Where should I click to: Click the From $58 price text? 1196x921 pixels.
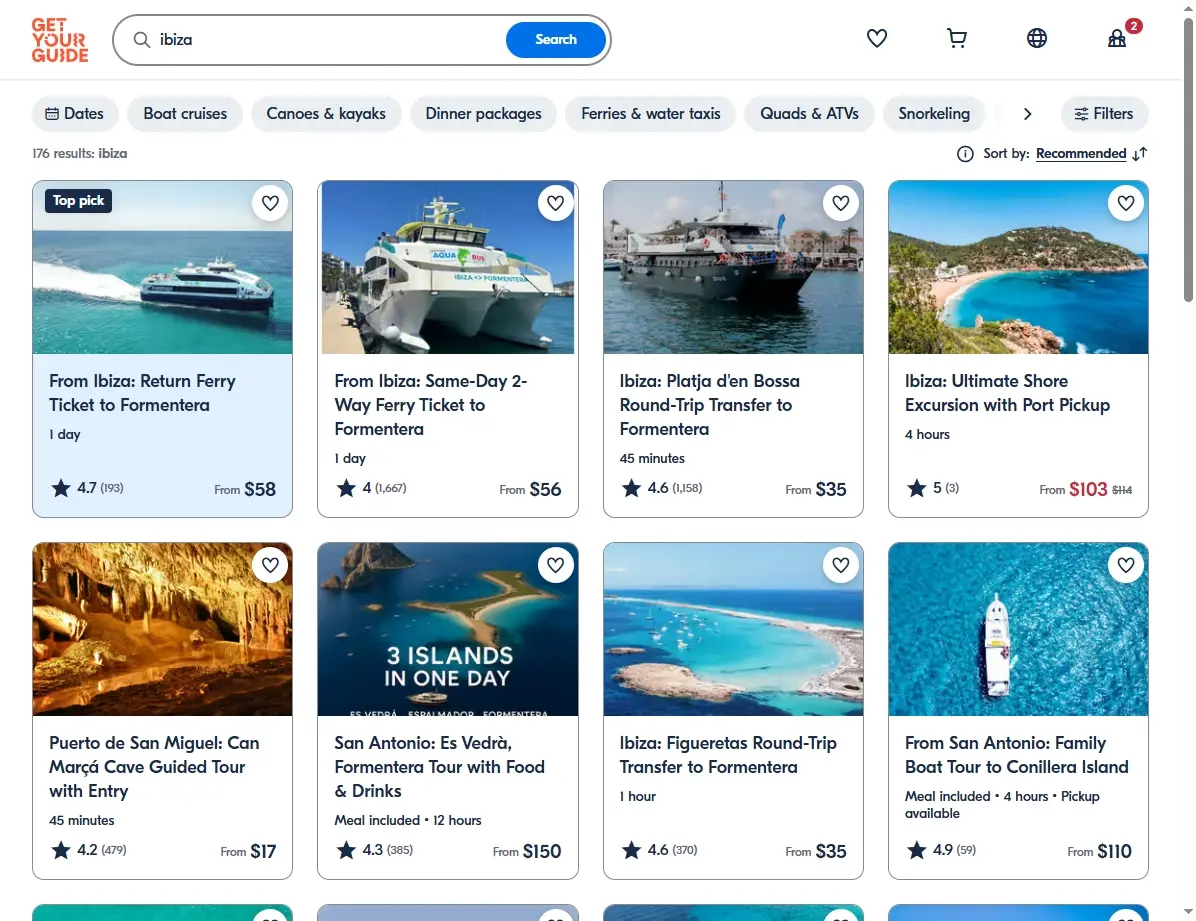pos(245,489)
